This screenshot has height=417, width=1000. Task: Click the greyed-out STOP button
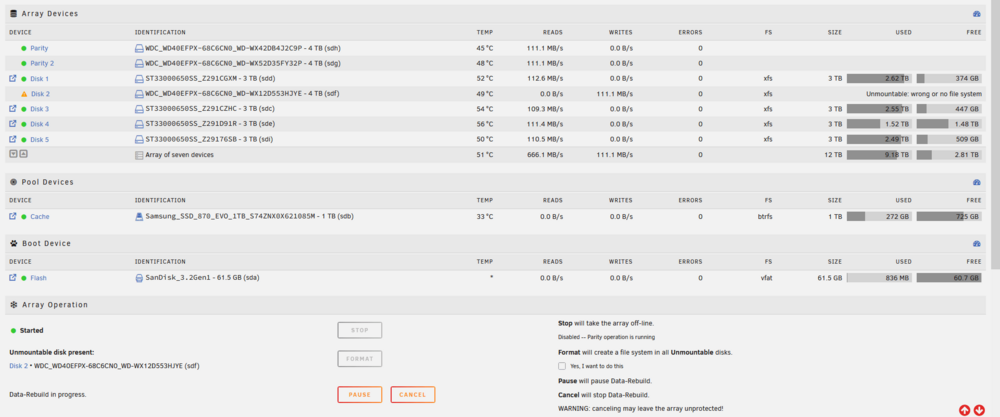[x=360, y=330]
